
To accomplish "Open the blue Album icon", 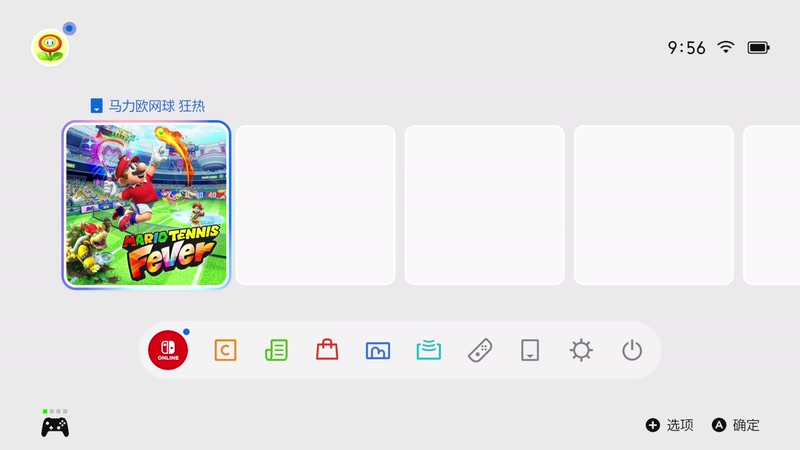I will point(378,351).
